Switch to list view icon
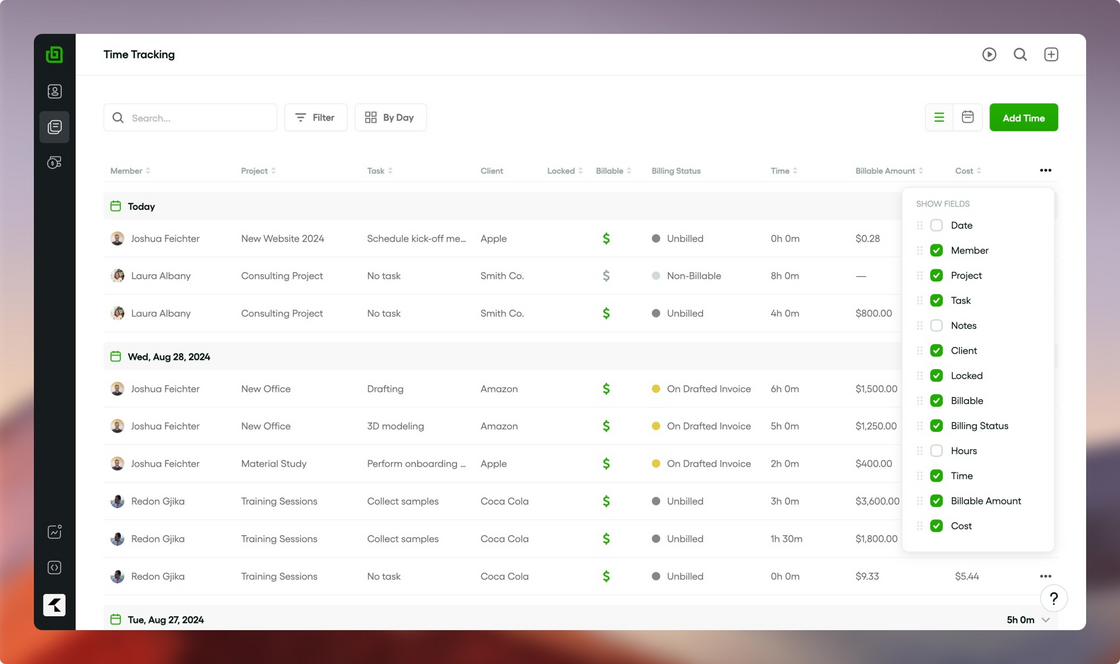 coord(939,117)
